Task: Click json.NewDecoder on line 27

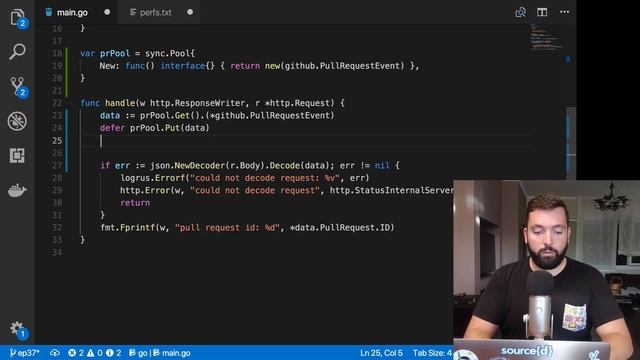Action: [x=187, y=165]
